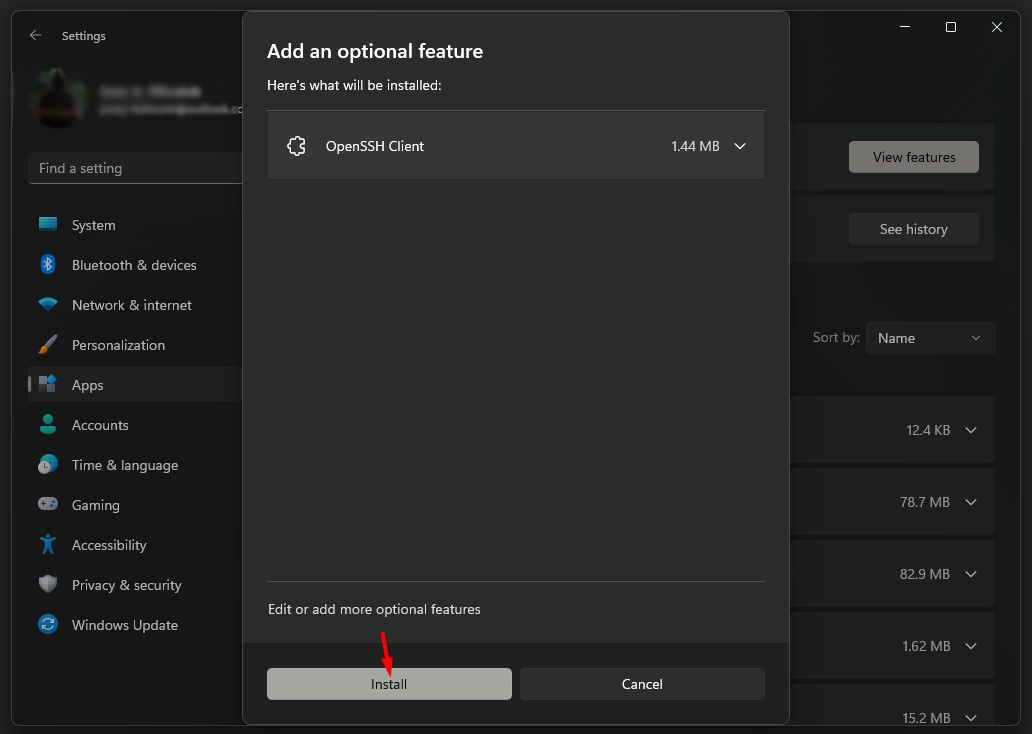The width and height of the screenshot is (1032, 734).
Task: Minimize the Settings window
Action: [905, 27]
